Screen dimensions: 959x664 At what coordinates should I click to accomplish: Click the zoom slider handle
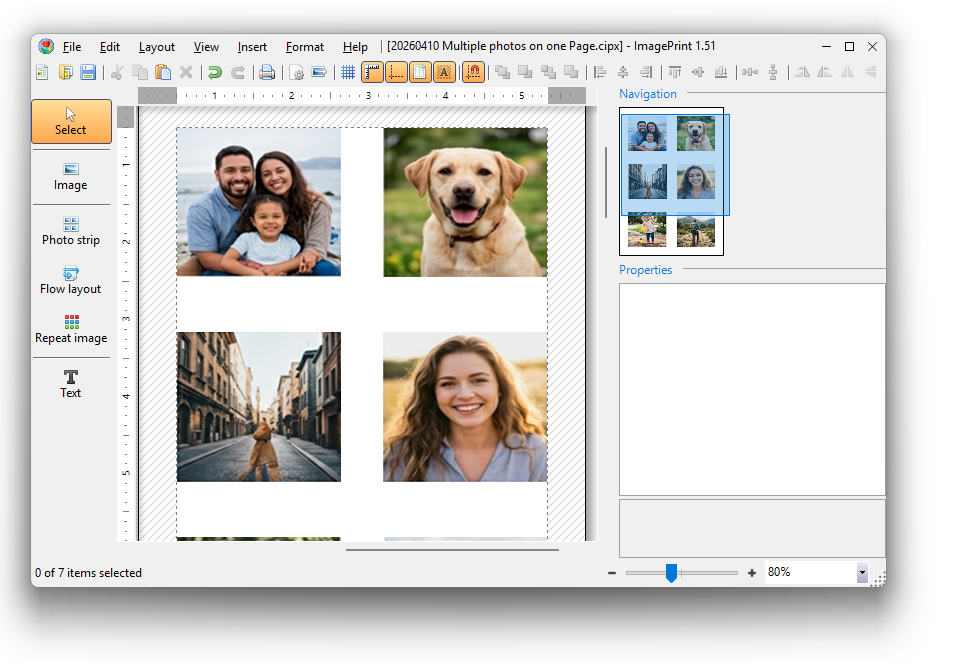click(x=671, y=572)
